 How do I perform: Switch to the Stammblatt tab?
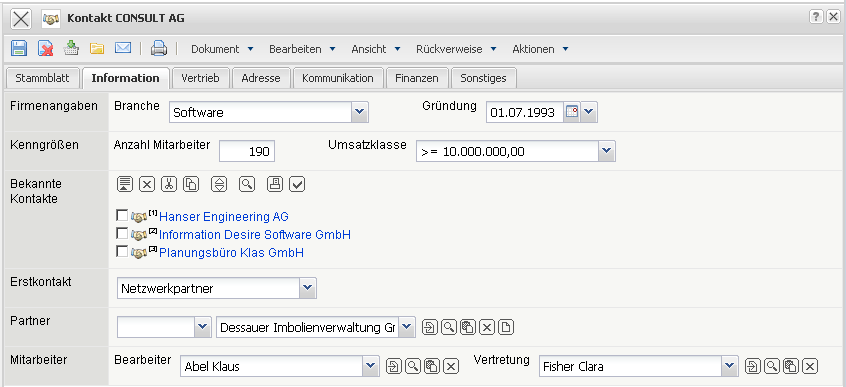coord(43,78)
